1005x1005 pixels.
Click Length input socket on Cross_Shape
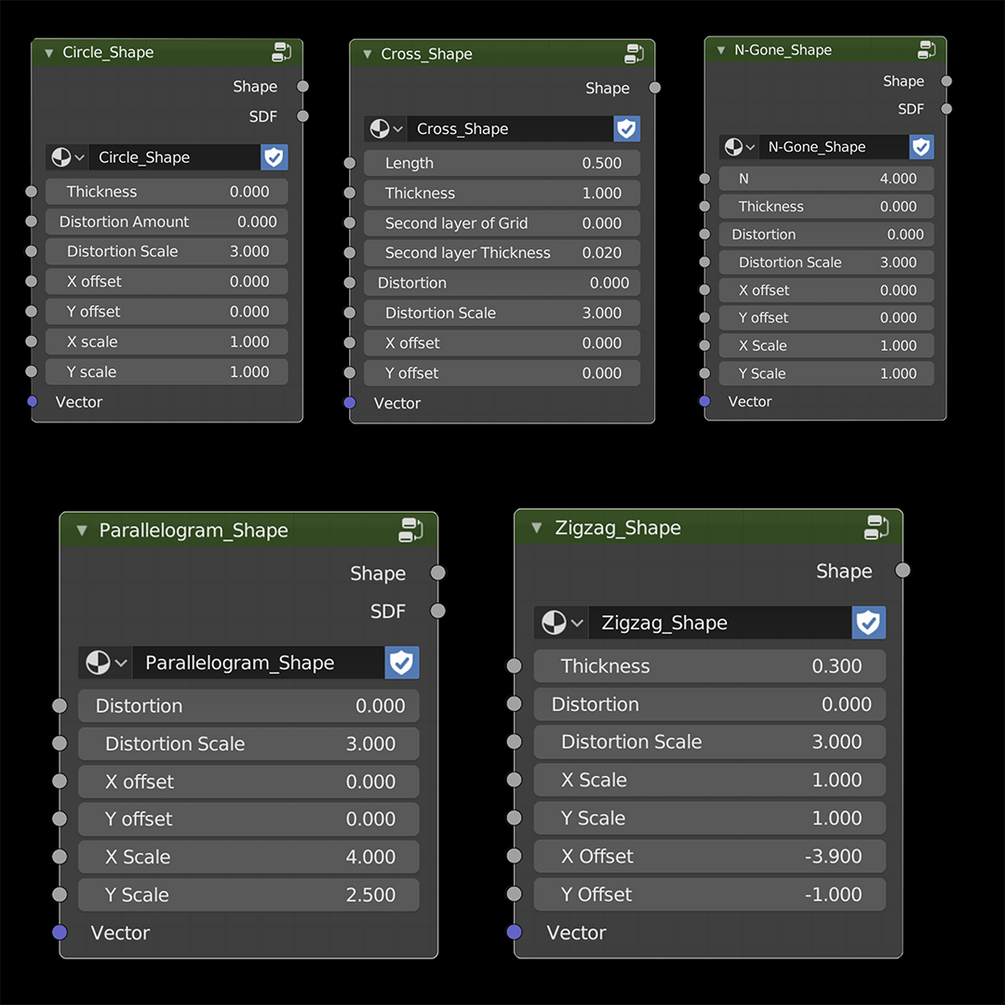click(349, 163)
